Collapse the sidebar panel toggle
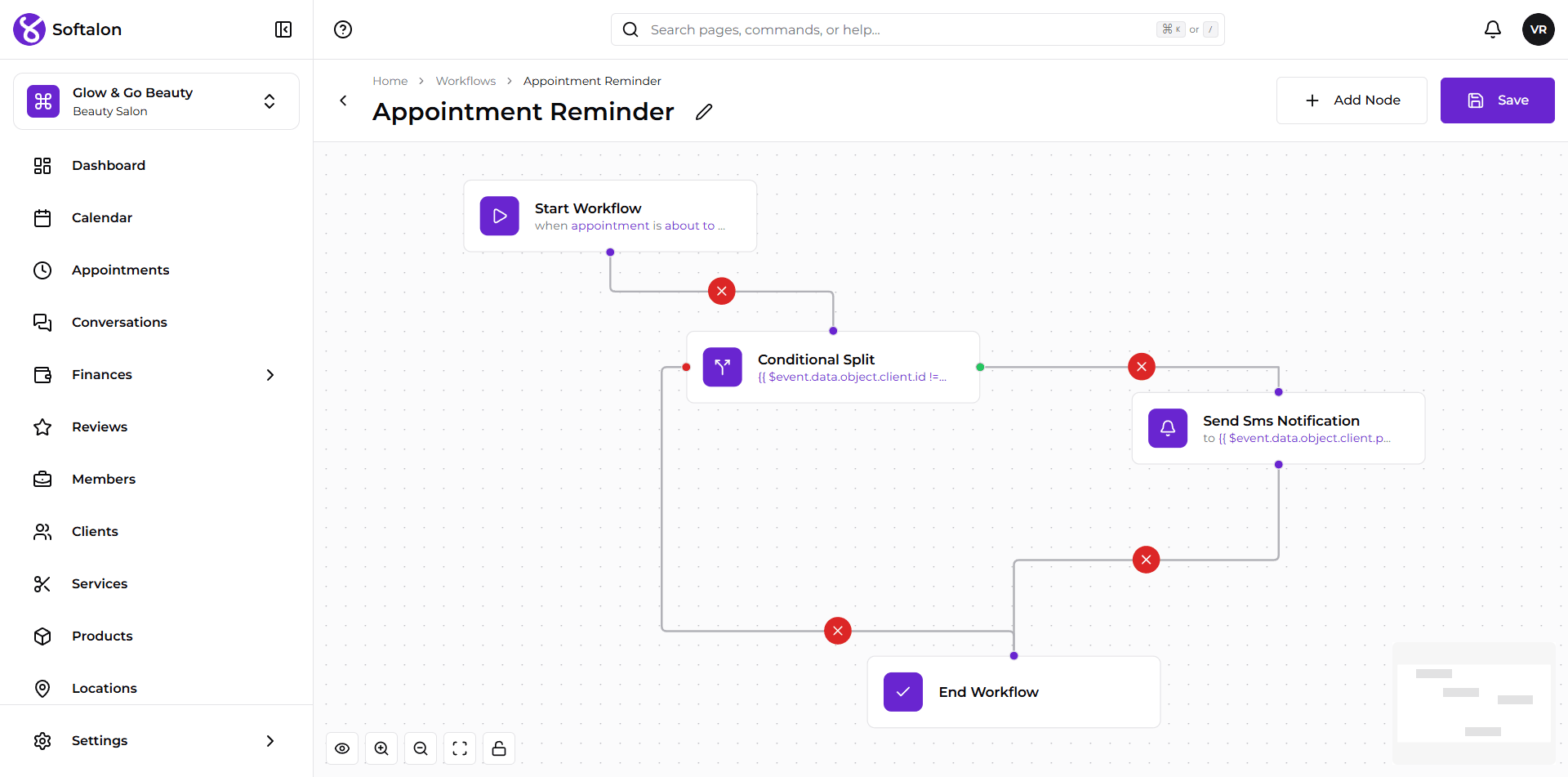 283,29
